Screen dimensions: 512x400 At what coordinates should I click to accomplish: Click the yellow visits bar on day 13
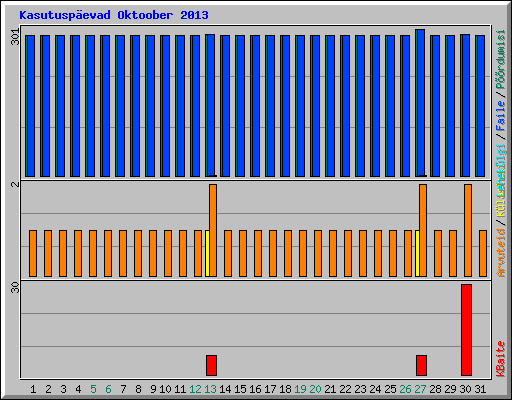pyautogui.click(x=207, y=253)
